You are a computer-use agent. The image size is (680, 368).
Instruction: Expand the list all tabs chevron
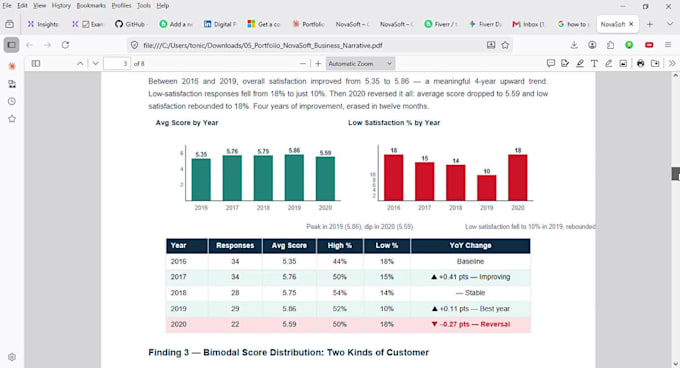(670, 24)
